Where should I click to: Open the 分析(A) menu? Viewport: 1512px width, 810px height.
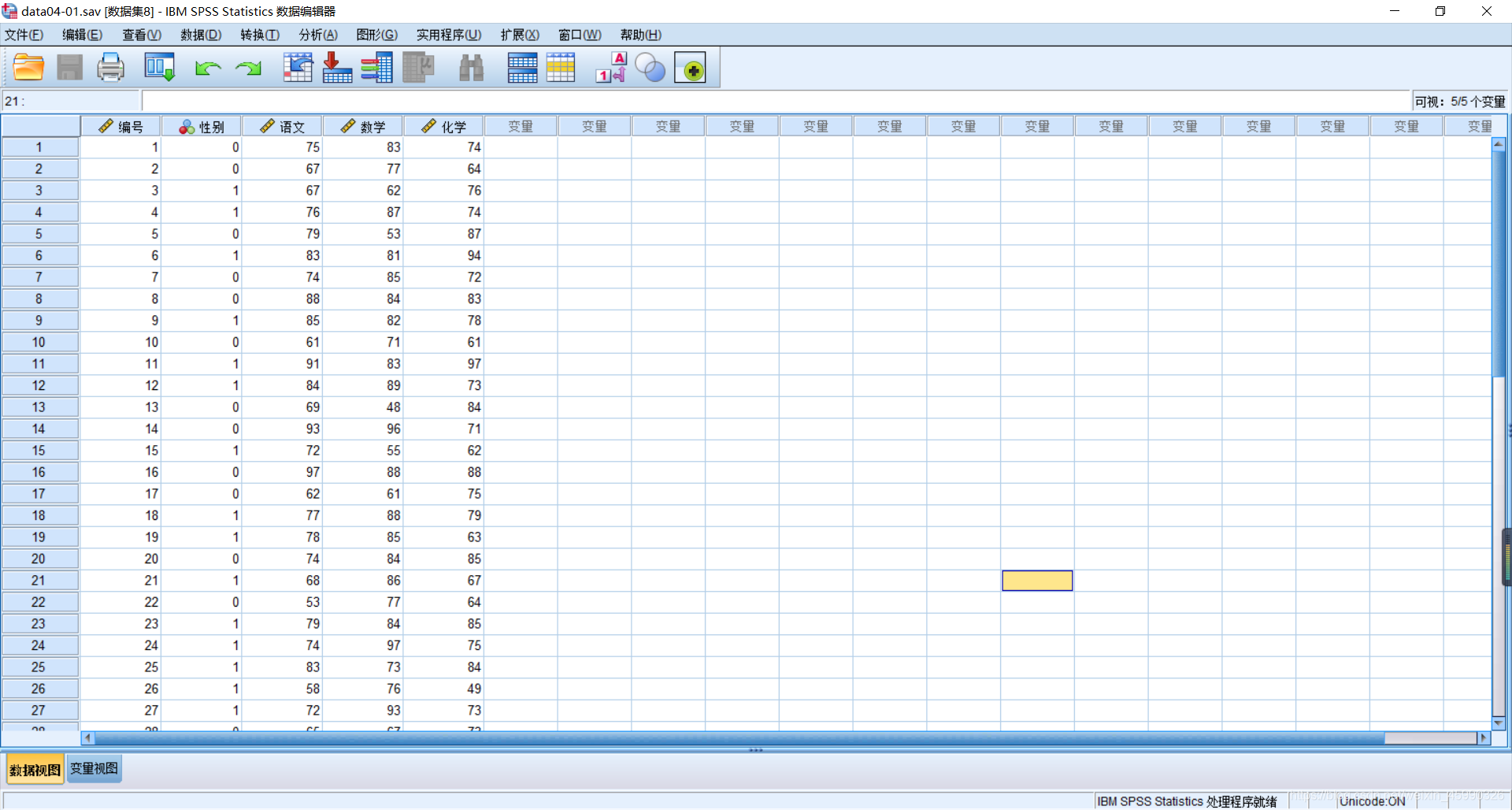[318, 35]
